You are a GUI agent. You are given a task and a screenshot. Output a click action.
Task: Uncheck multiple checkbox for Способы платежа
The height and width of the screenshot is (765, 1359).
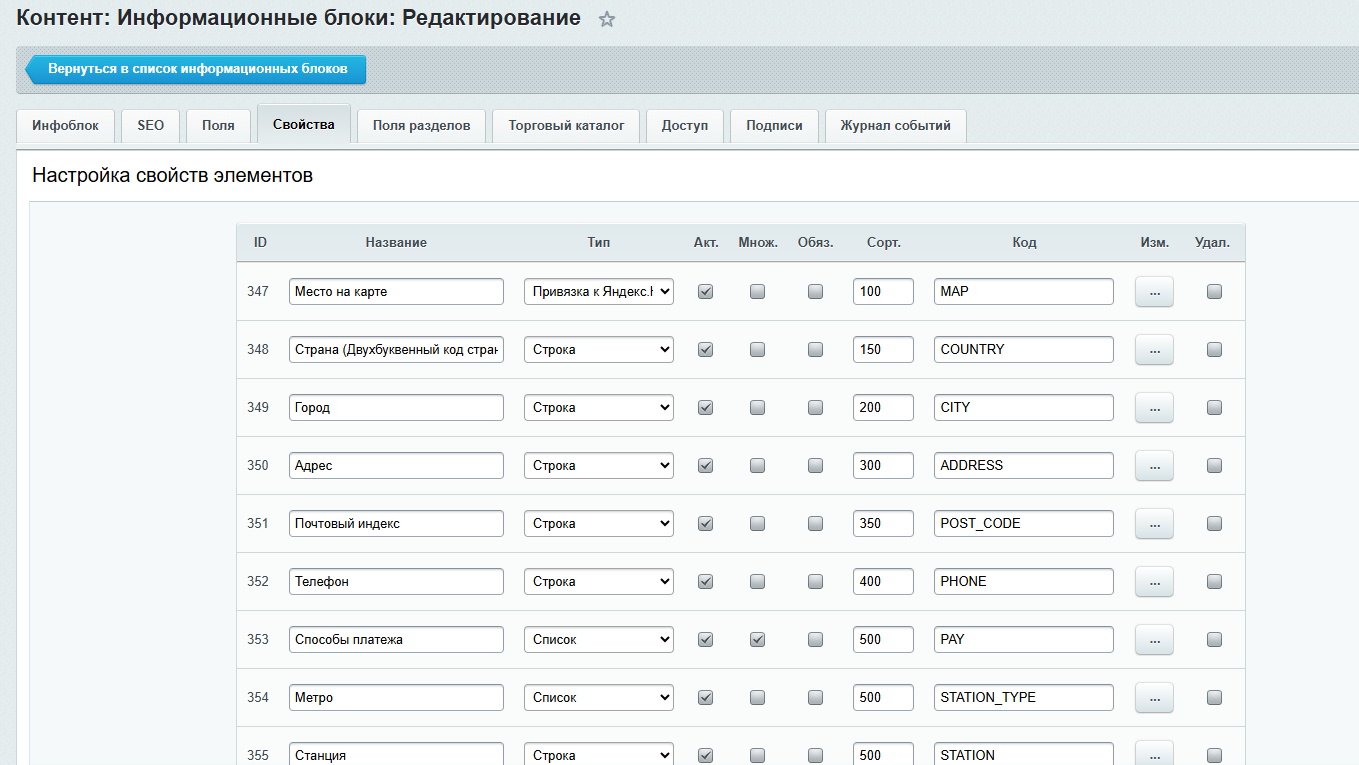click(757, 640)
